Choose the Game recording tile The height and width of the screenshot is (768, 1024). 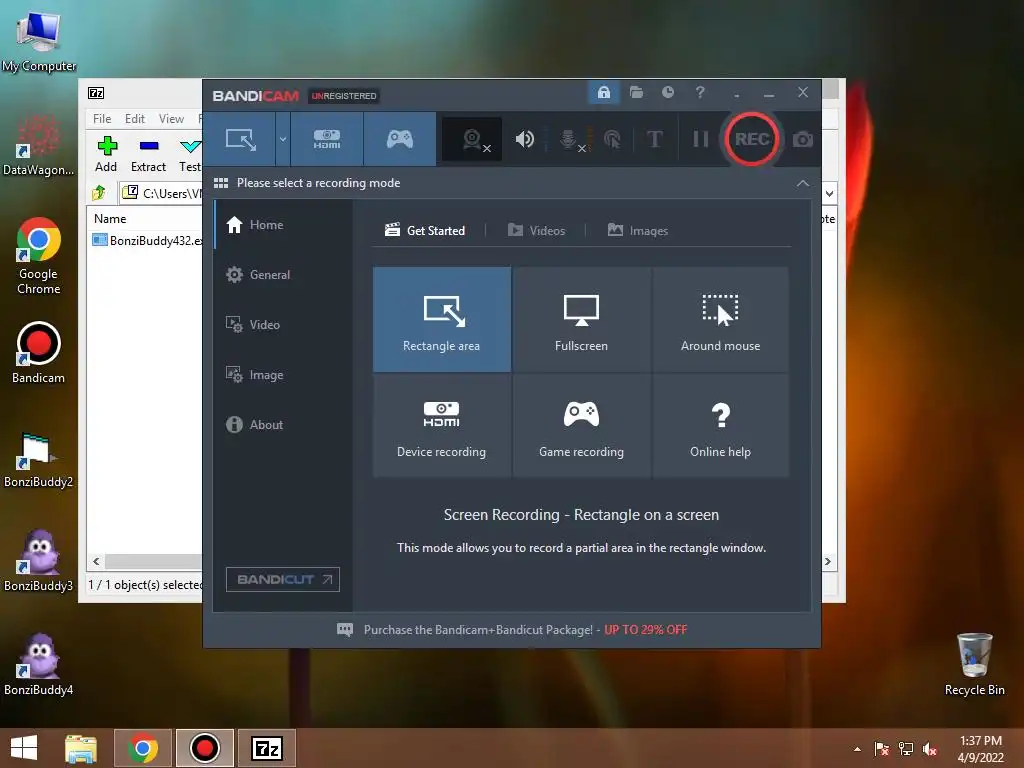(x=581, y=425)
